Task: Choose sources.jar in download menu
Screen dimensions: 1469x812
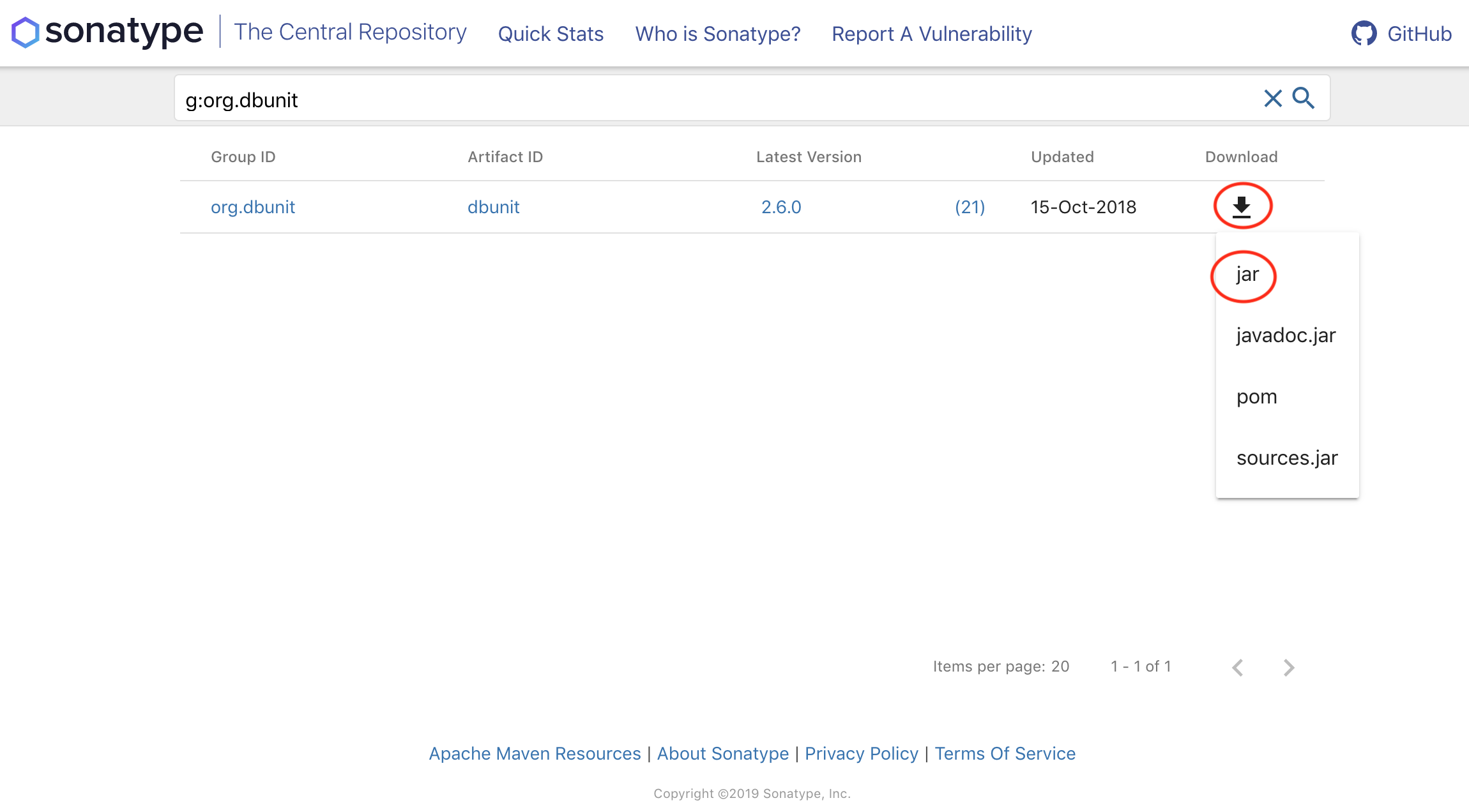Action: click(x=1286, y=458)
